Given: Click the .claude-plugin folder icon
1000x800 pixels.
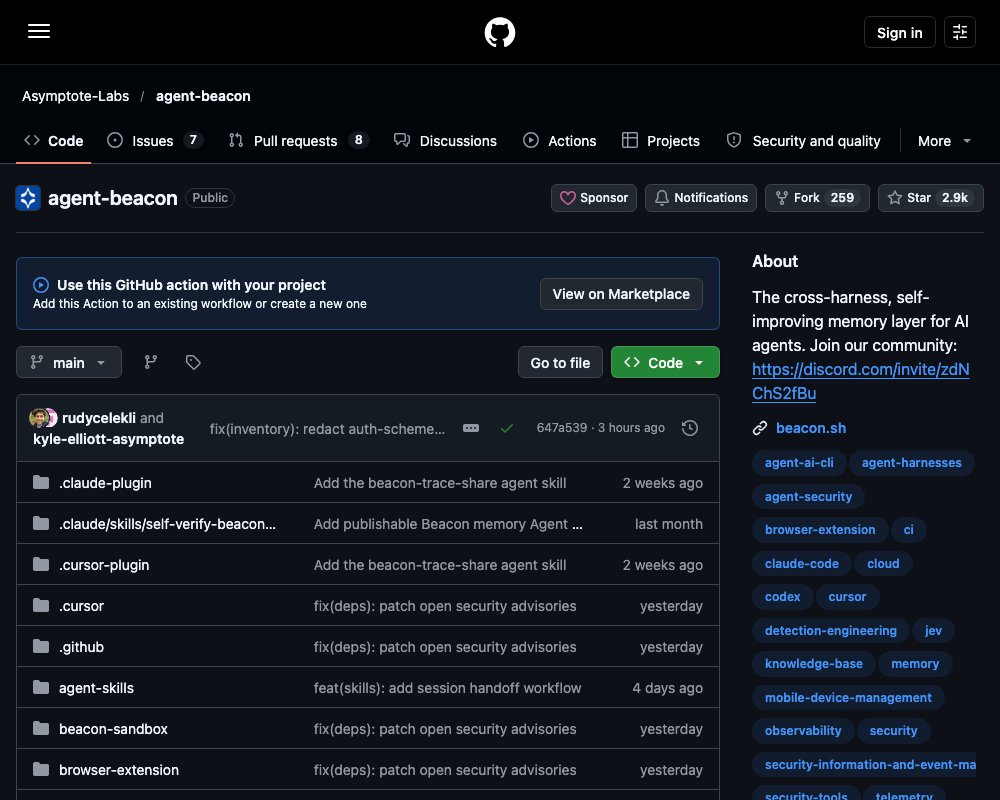Looking at the screenshot, I should 41,482.
